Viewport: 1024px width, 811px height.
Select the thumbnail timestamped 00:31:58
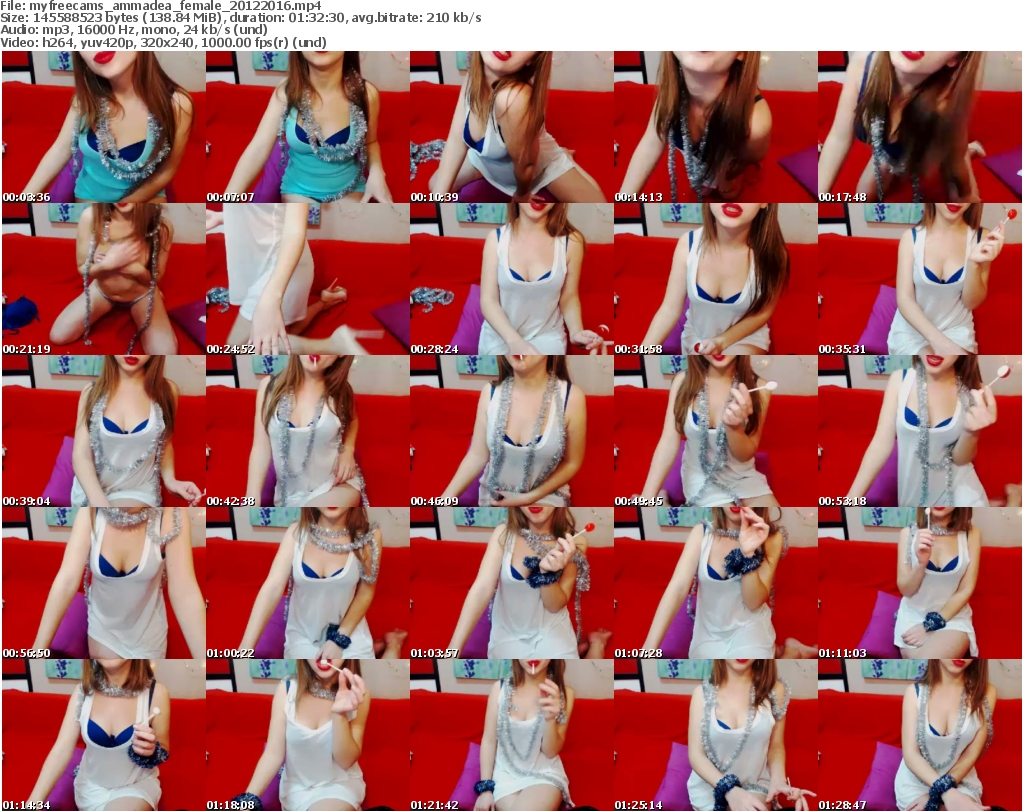[x=716, y=279]
